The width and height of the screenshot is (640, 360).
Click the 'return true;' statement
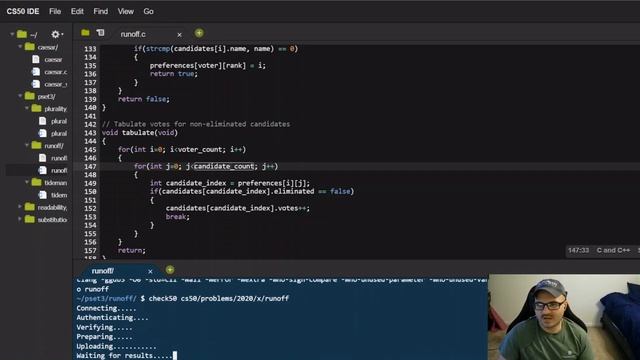pyautogui.click(x=173, y=74)
